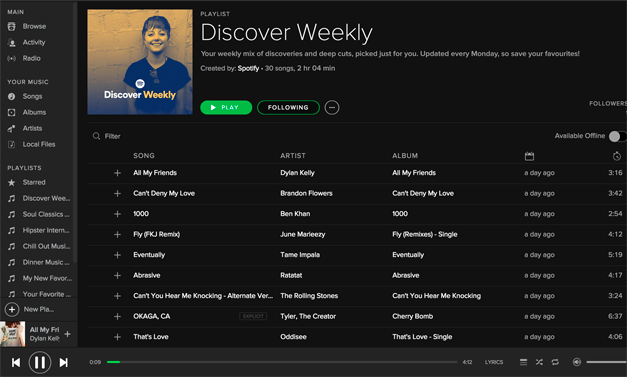
Task: Click the Ben Khan artist name
Action: click(x=295, y=214)
